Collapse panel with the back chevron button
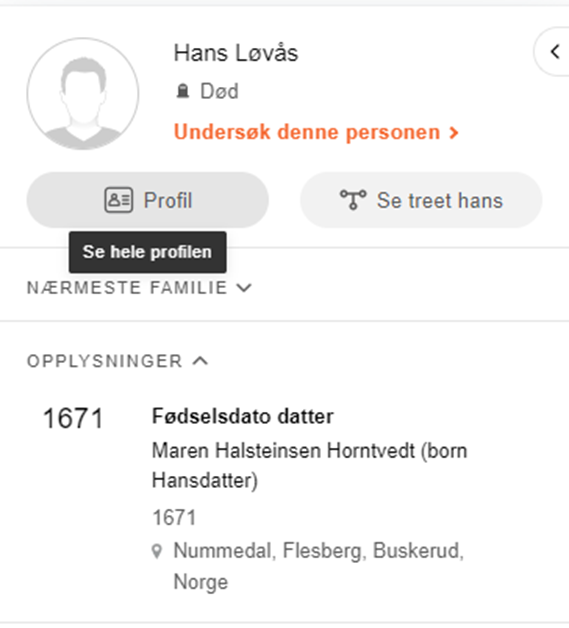 (x=555, y=52)
